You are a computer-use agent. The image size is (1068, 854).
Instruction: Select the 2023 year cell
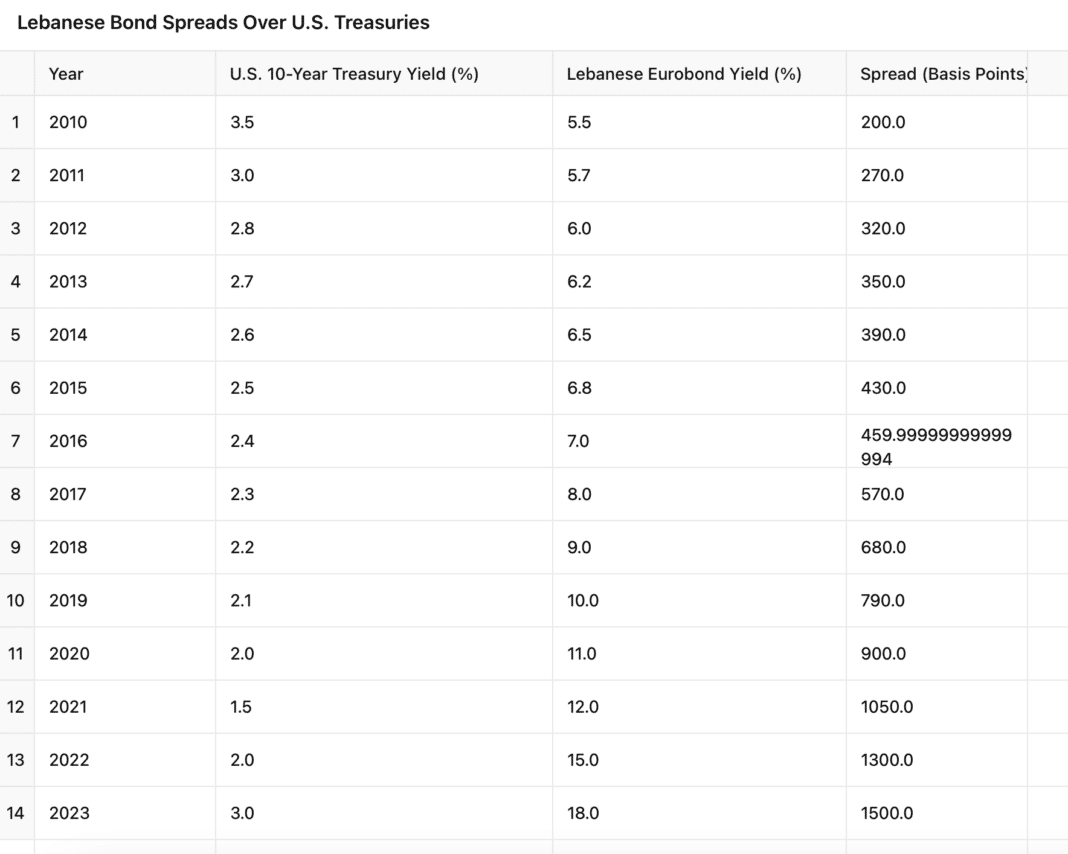pos(68,813)
